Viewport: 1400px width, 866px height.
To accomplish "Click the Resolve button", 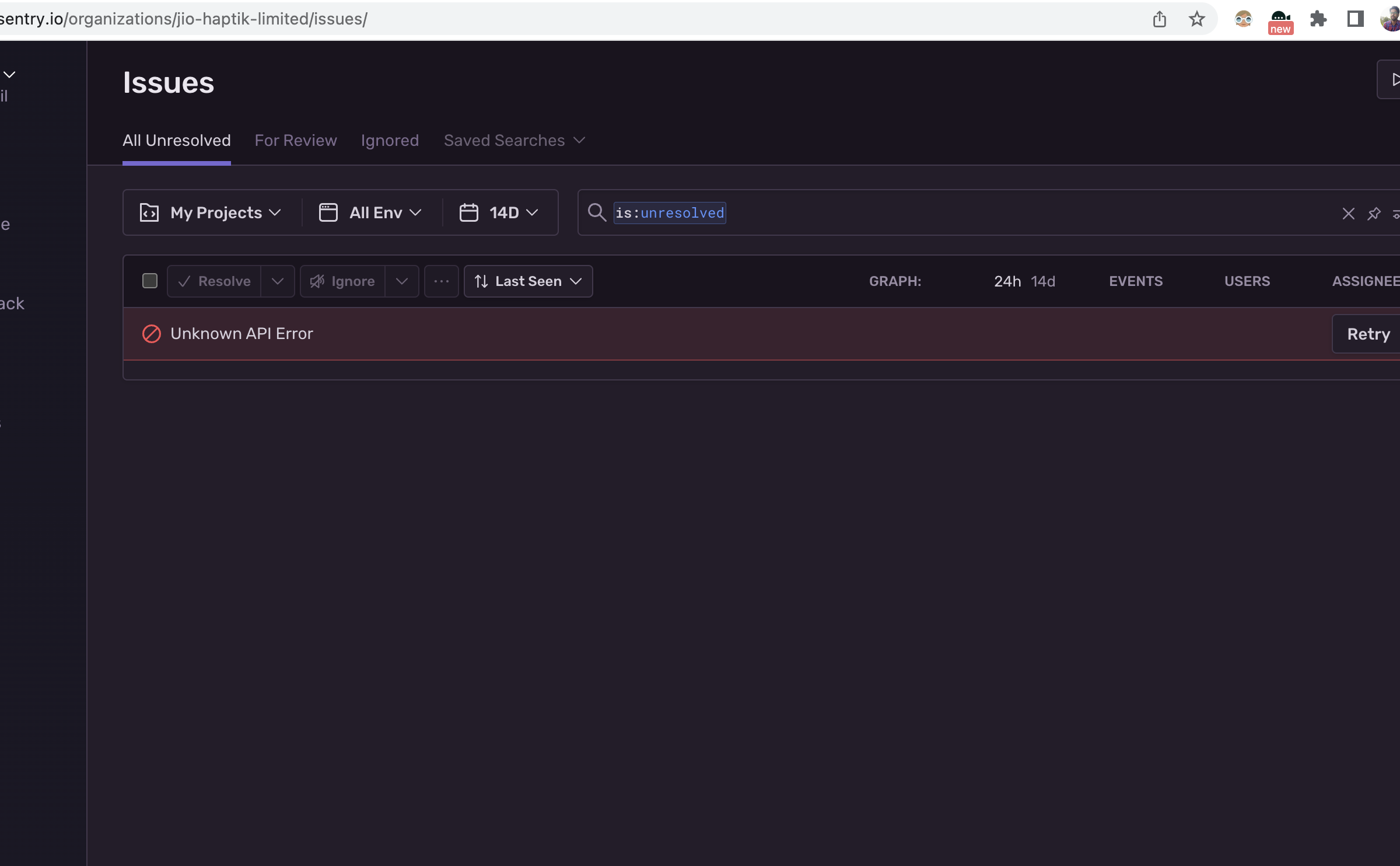I will pyautogui.click(x=214, y=281).
